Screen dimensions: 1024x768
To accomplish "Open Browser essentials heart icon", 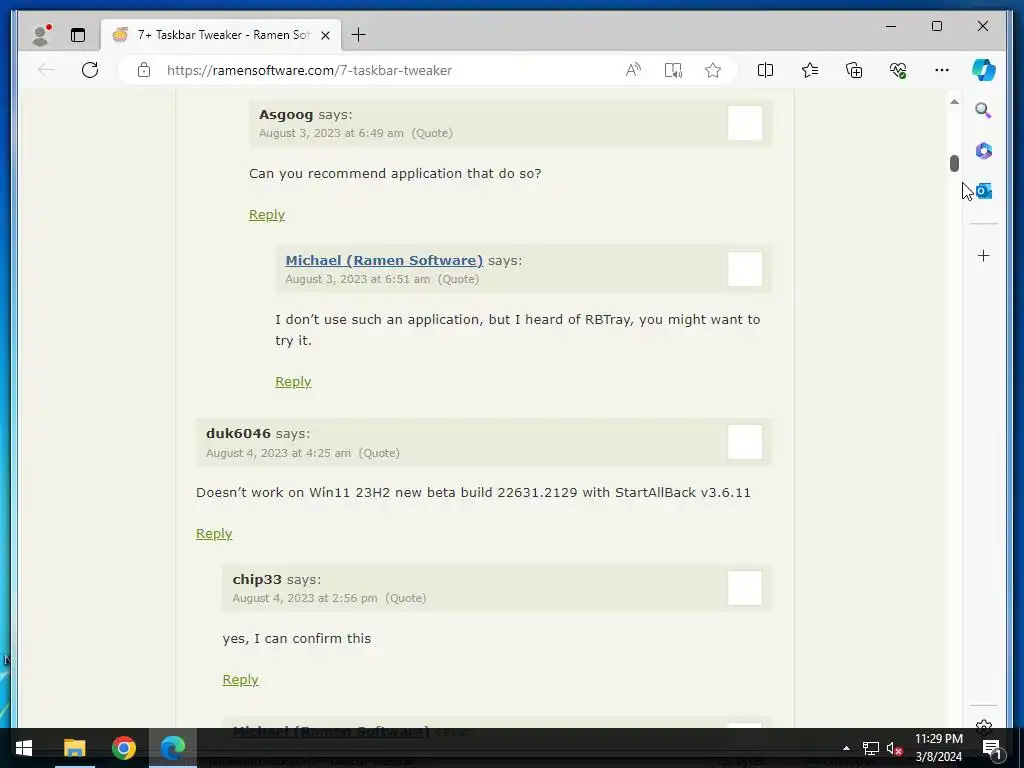I will point(898,70).
